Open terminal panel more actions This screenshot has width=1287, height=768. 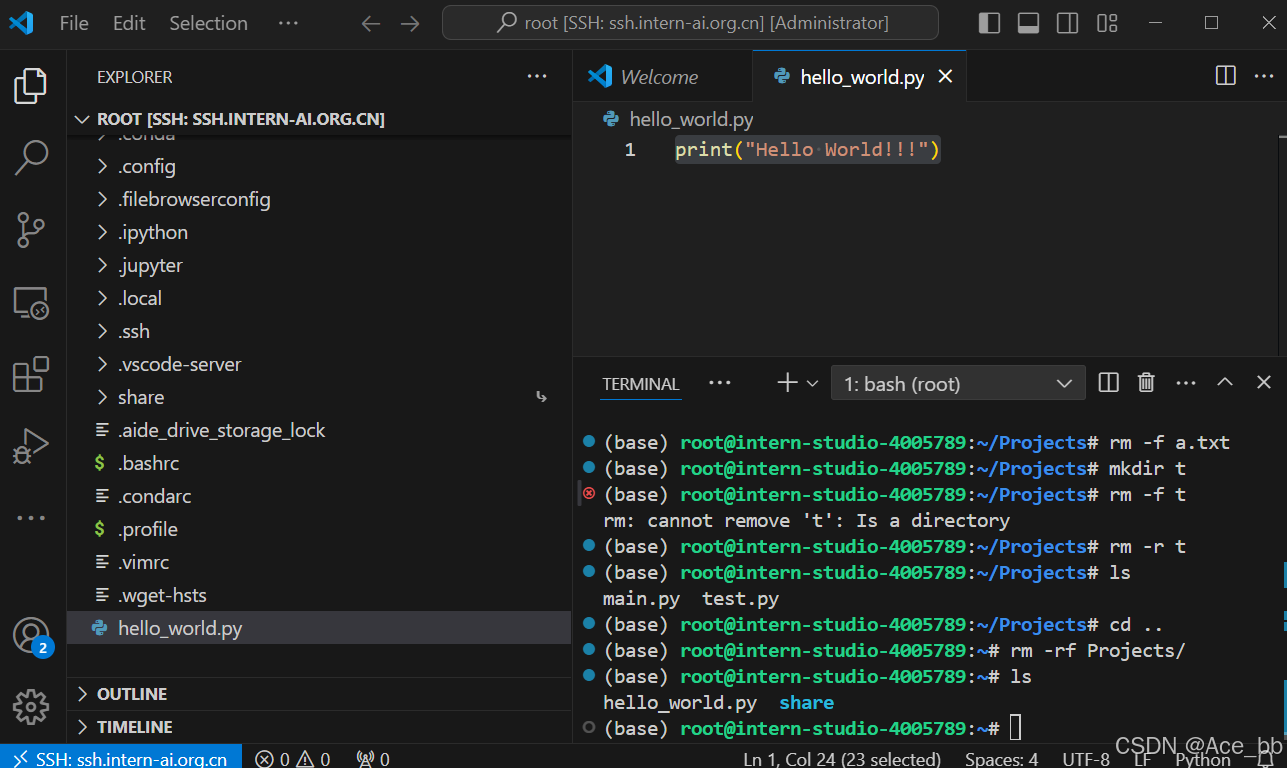1186,383
